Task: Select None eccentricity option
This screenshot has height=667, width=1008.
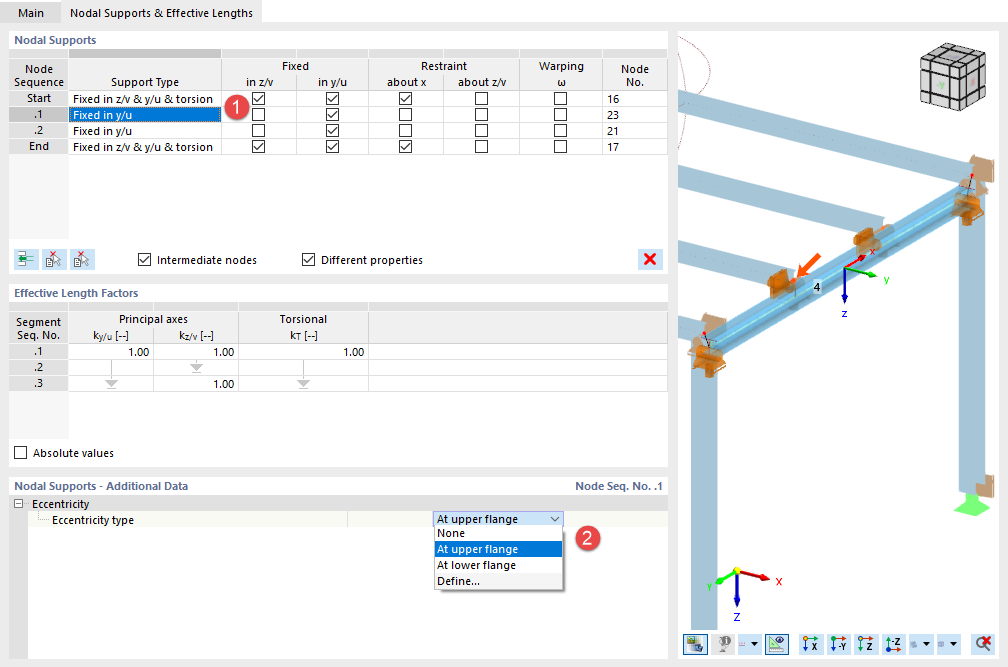Action: tap(498, 533)
